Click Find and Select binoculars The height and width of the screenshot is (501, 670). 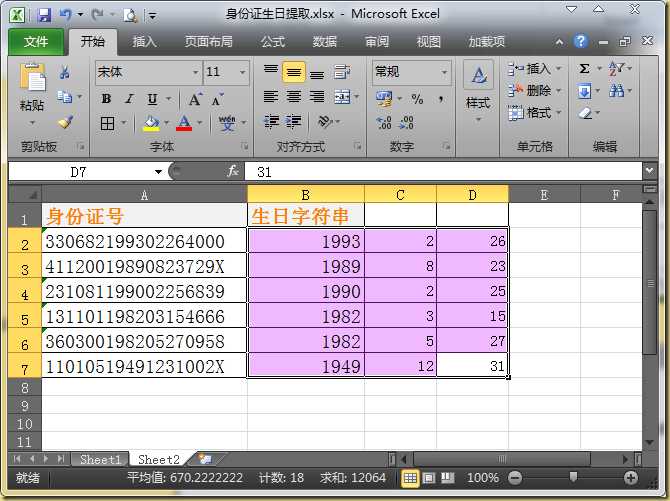tap(616, 91)
